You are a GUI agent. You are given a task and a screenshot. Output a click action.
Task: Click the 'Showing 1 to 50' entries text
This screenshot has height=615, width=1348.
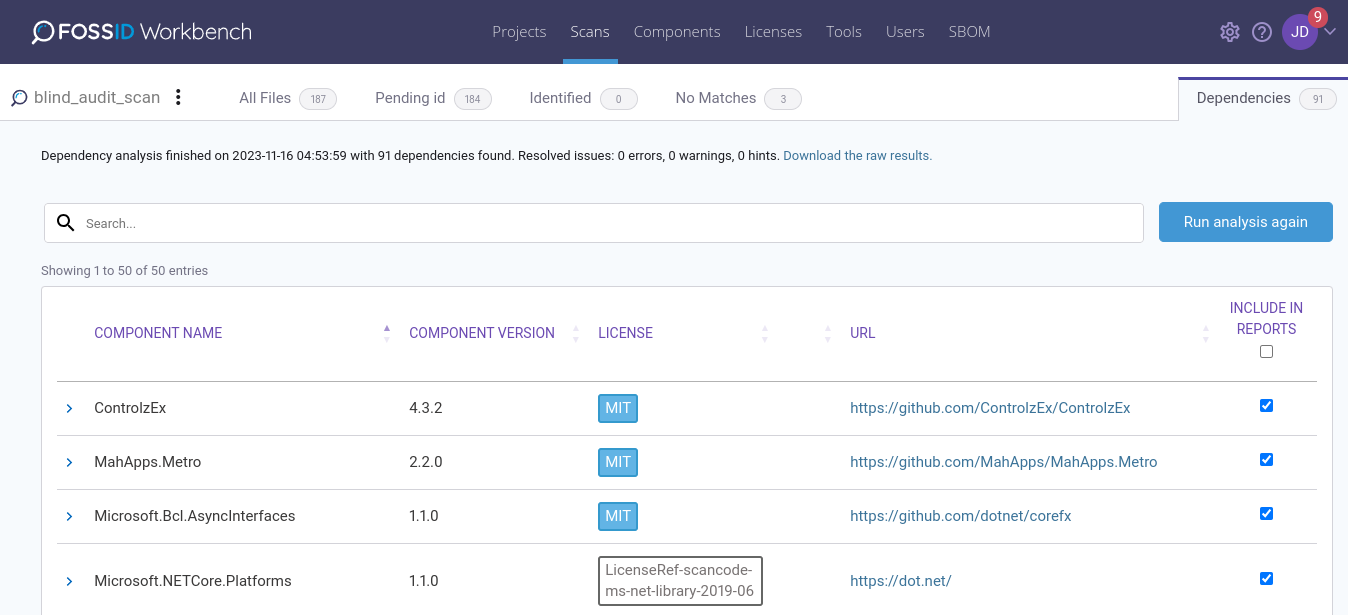[124, 271]
